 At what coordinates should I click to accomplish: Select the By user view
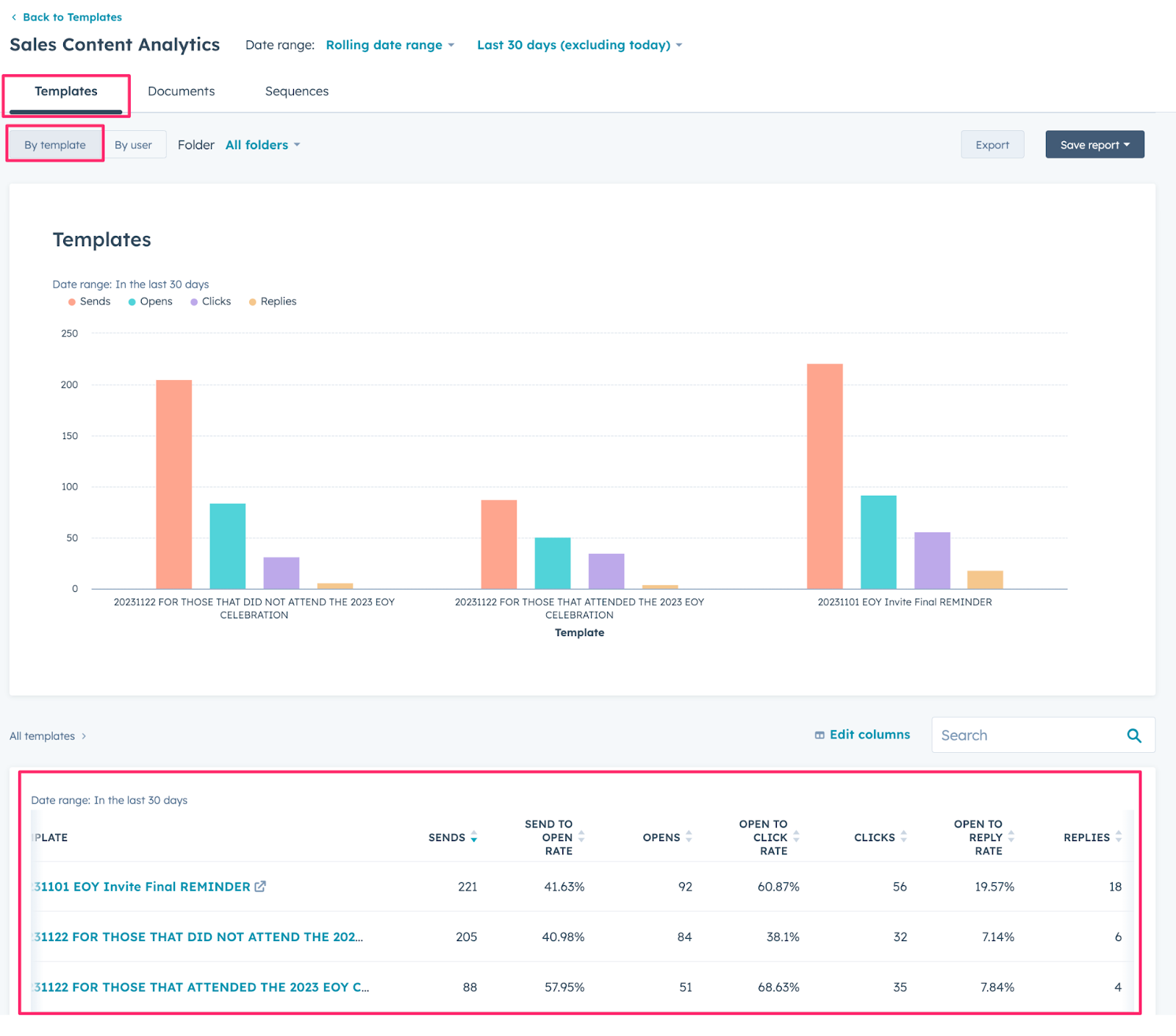click(133, 145)
